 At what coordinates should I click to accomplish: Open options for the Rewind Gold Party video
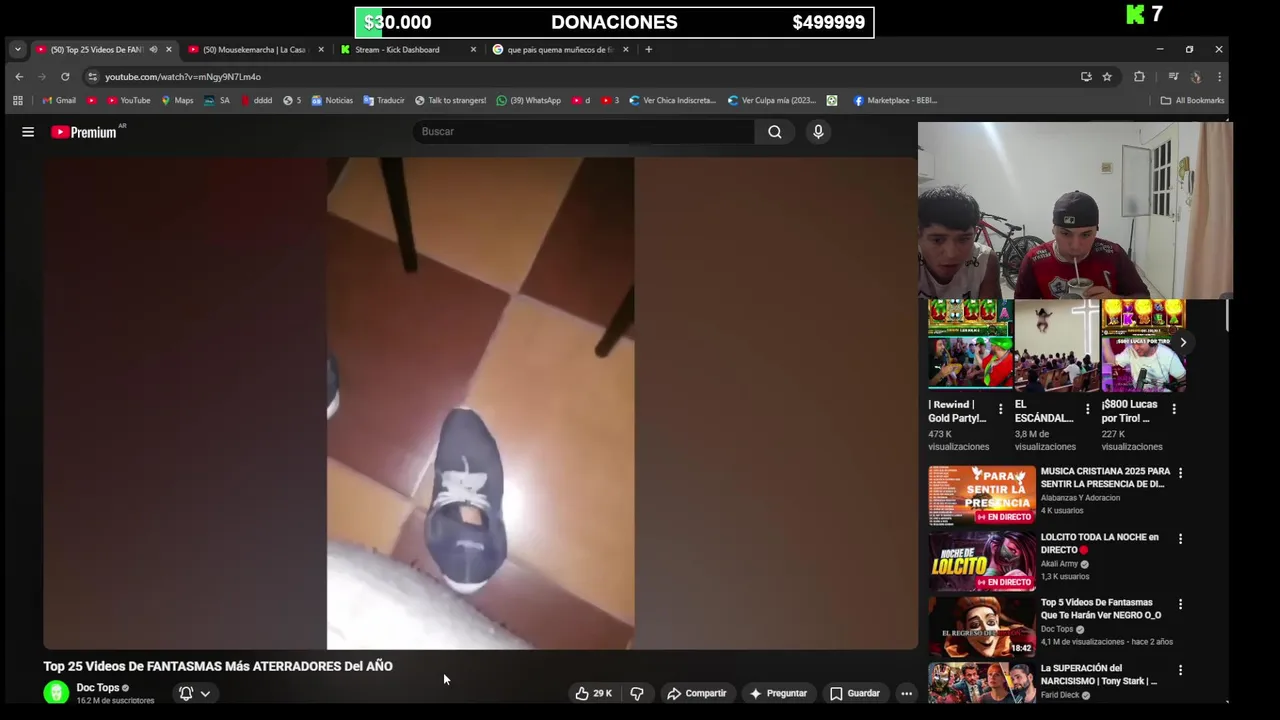[x=1000, y=409]
